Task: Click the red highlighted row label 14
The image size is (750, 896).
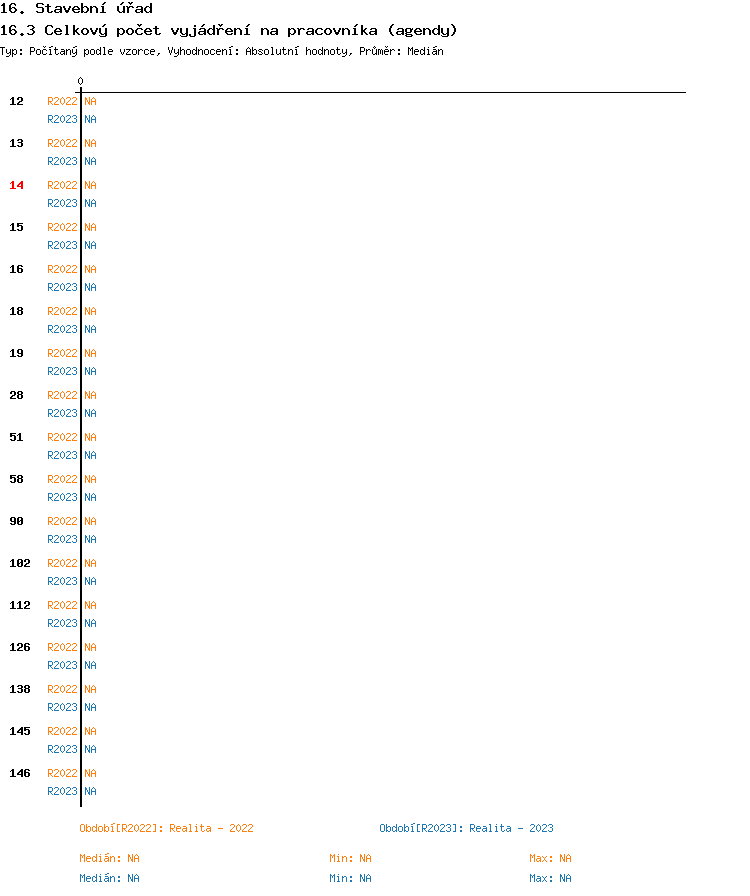Action: [x=17, y=185]
